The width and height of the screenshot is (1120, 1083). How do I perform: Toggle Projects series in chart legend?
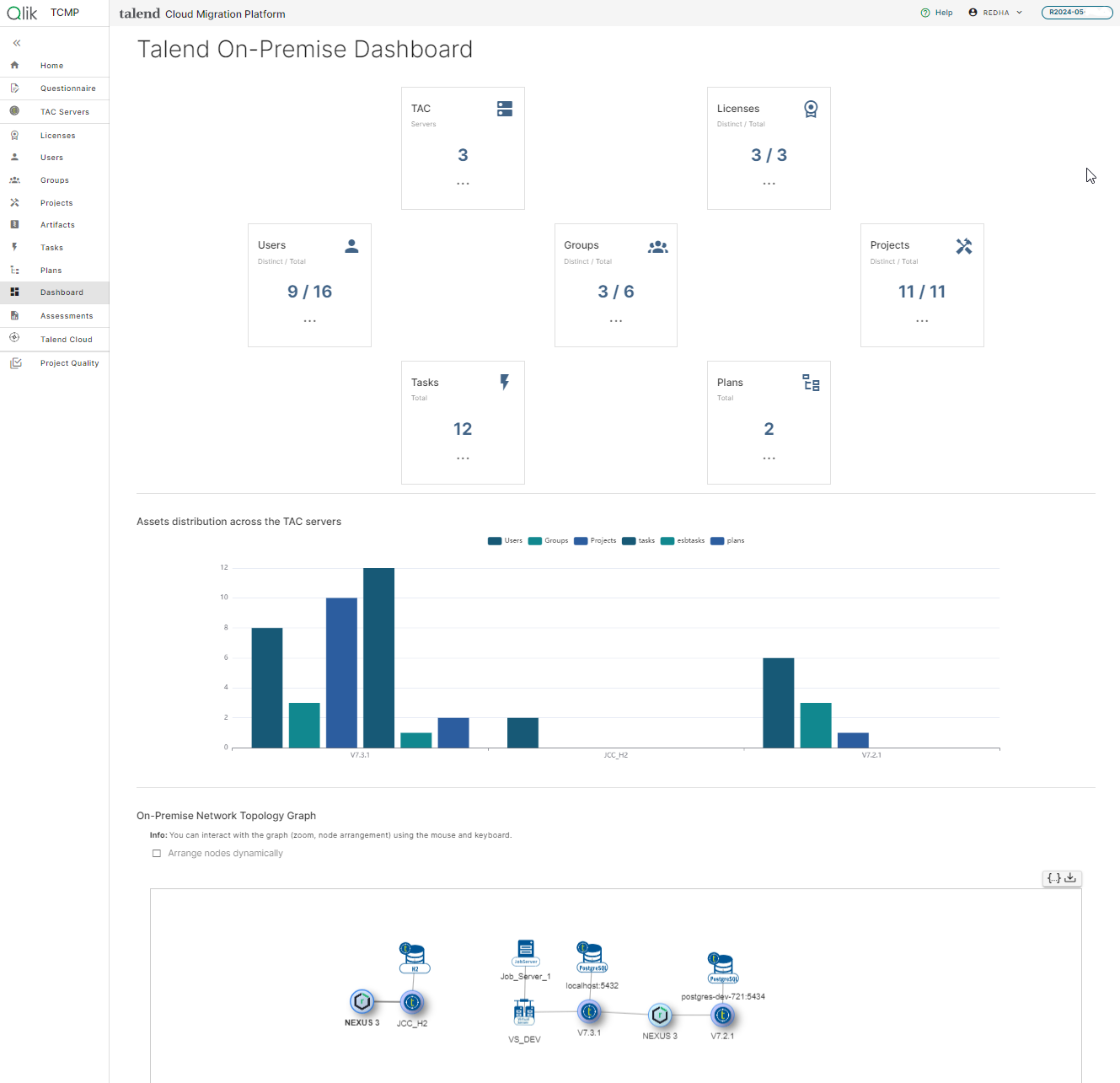pyautogui.click(x=595, y=541)
